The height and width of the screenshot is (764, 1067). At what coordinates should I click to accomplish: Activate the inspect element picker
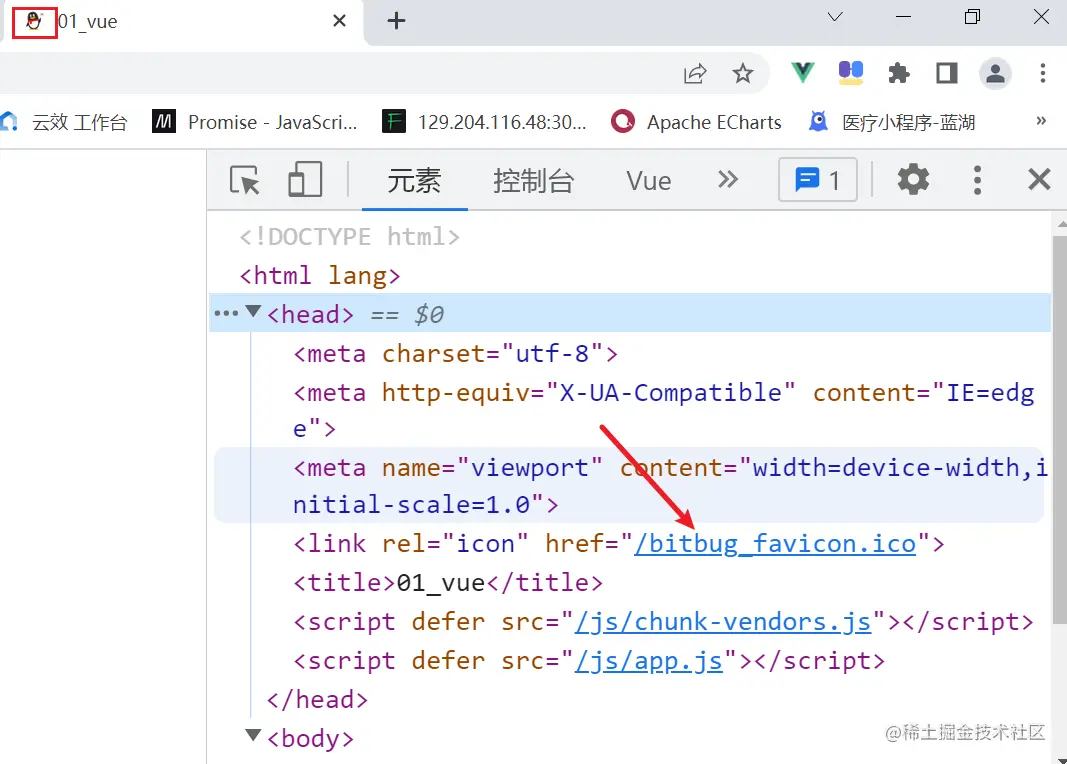coord(245,180)
